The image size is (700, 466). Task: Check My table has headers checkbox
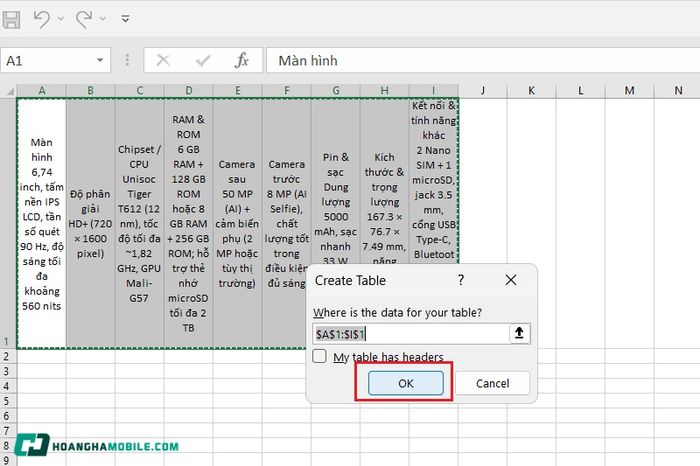[x=319, y=356]
